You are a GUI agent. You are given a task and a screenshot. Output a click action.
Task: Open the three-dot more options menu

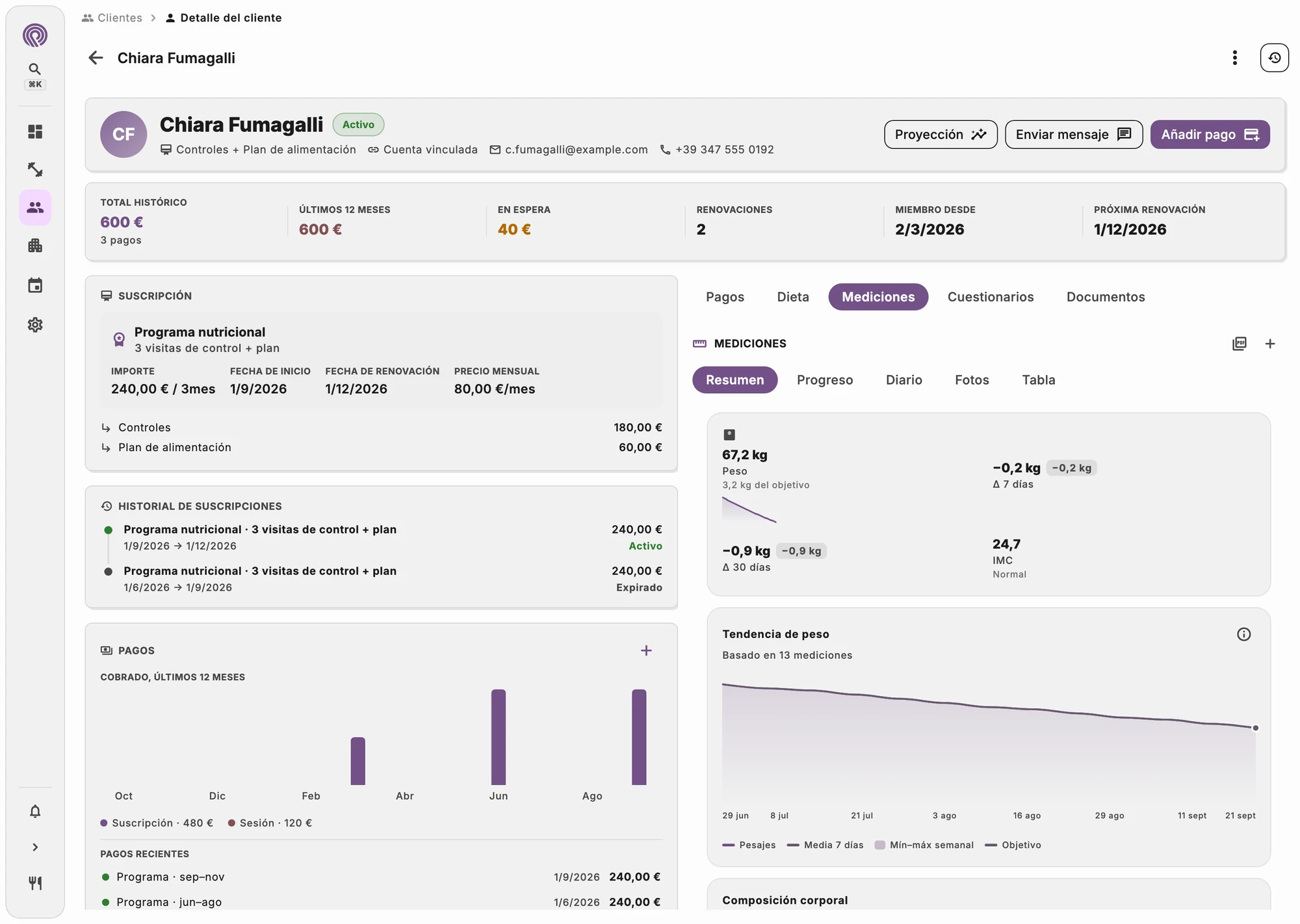1234,58
